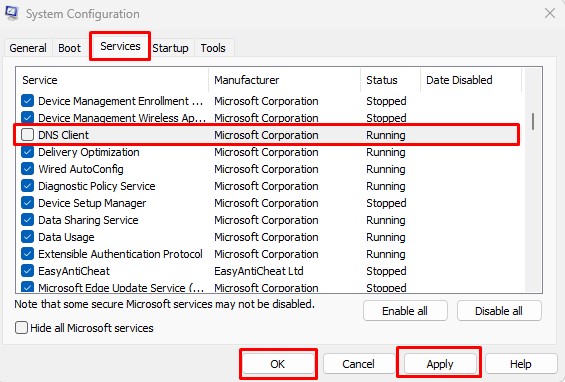Uncheck Wired AutoConfig service
Viewport: 565px width, 382px height.
coord(27,169)
